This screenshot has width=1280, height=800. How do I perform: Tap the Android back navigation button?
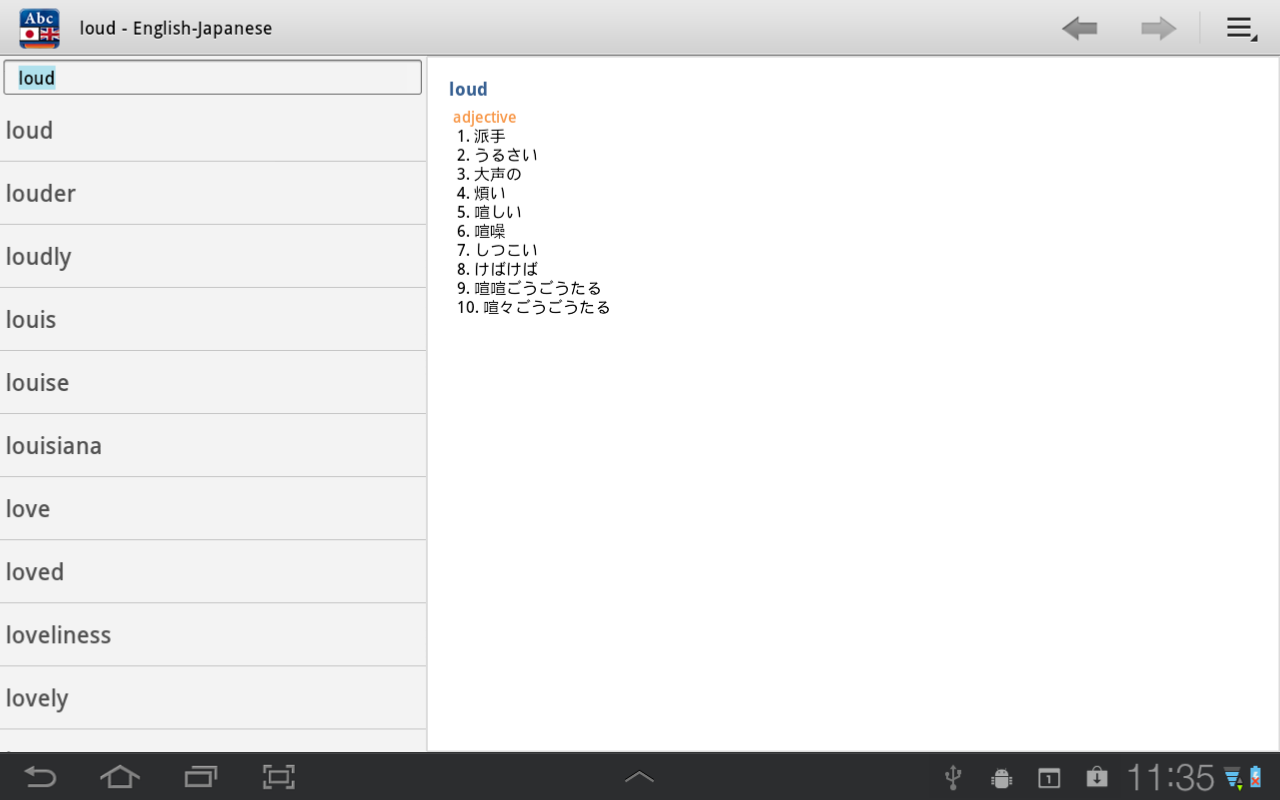click(41, 776)
